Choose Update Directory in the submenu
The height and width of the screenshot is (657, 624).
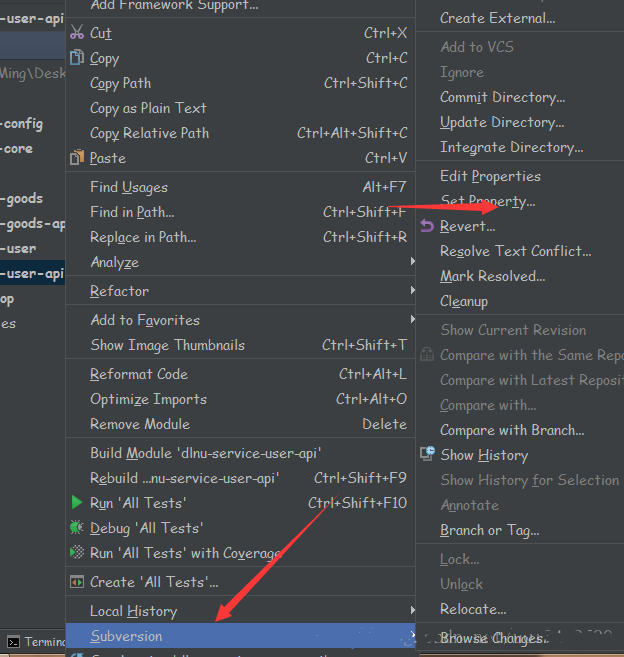point(502,122)
